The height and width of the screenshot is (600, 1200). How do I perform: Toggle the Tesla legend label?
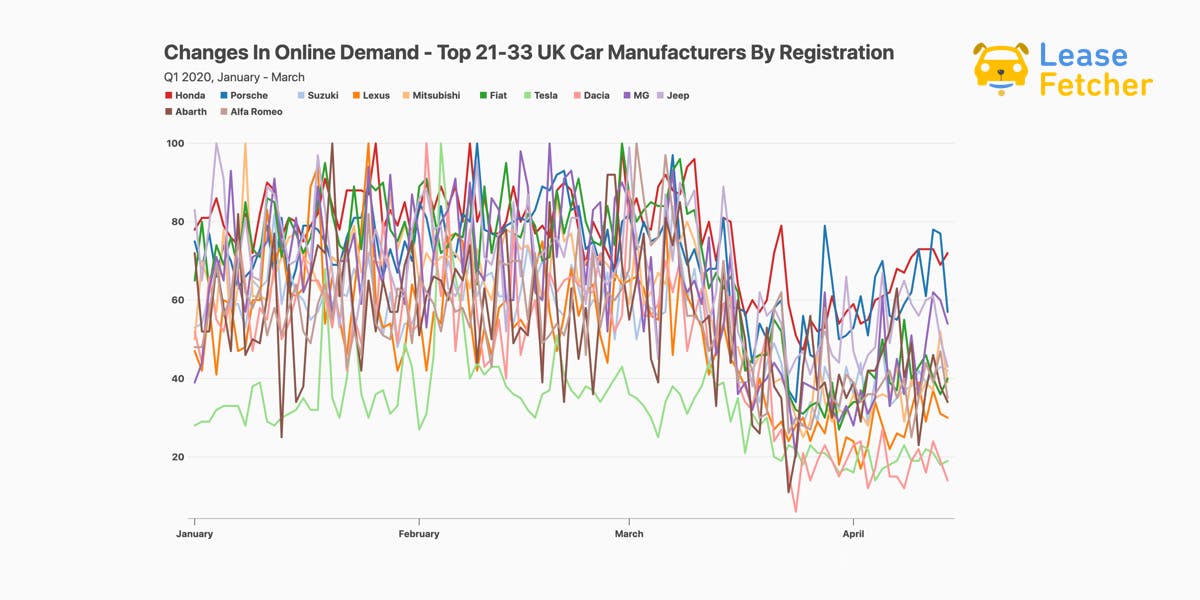pyautogui.click(x=546, y=96)
